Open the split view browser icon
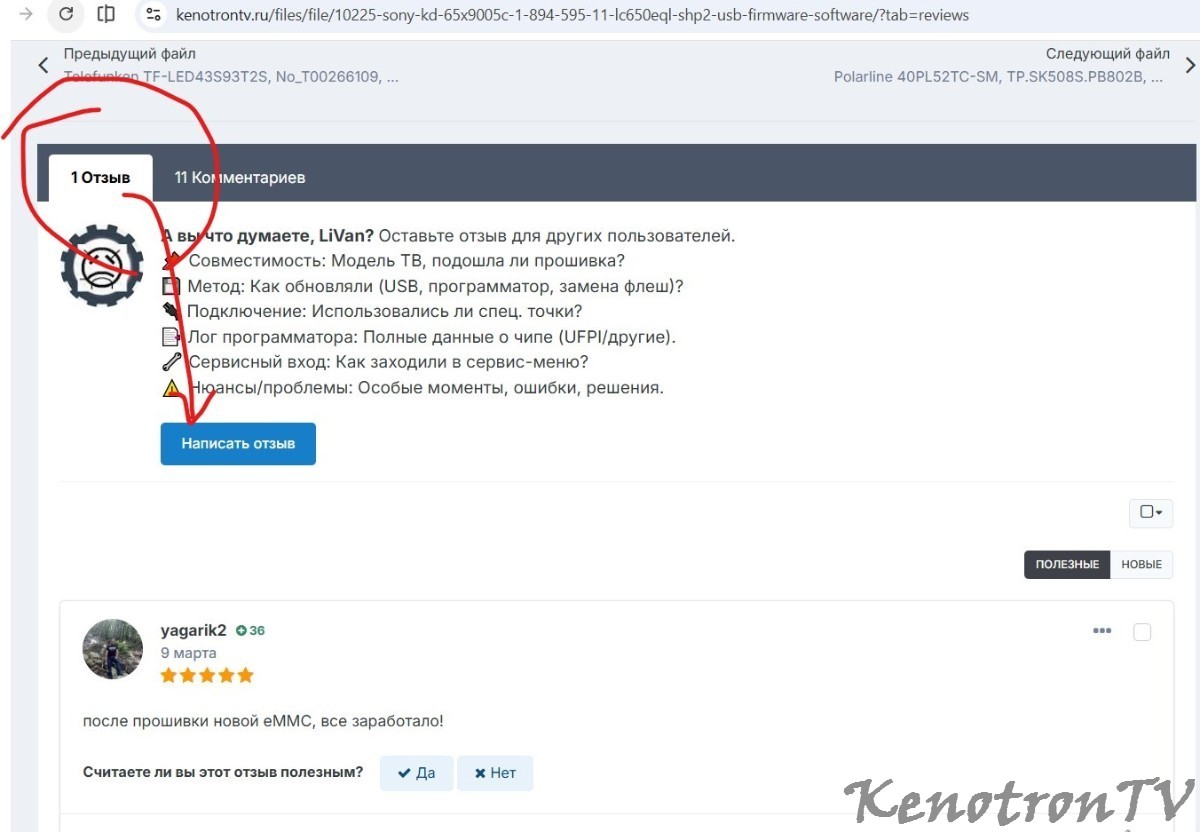 (x=106, y=14)
